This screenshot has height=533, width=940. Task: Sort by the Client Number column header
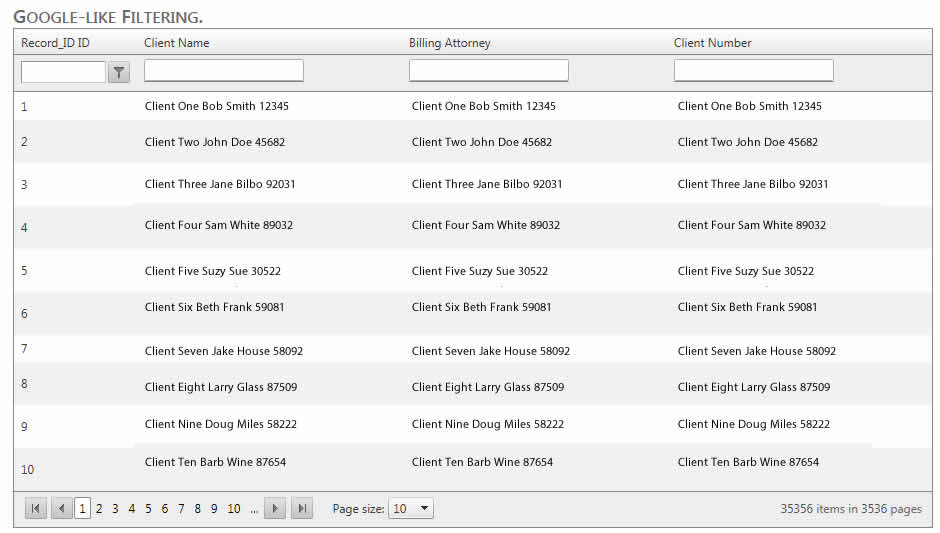[x=713, y=43]
